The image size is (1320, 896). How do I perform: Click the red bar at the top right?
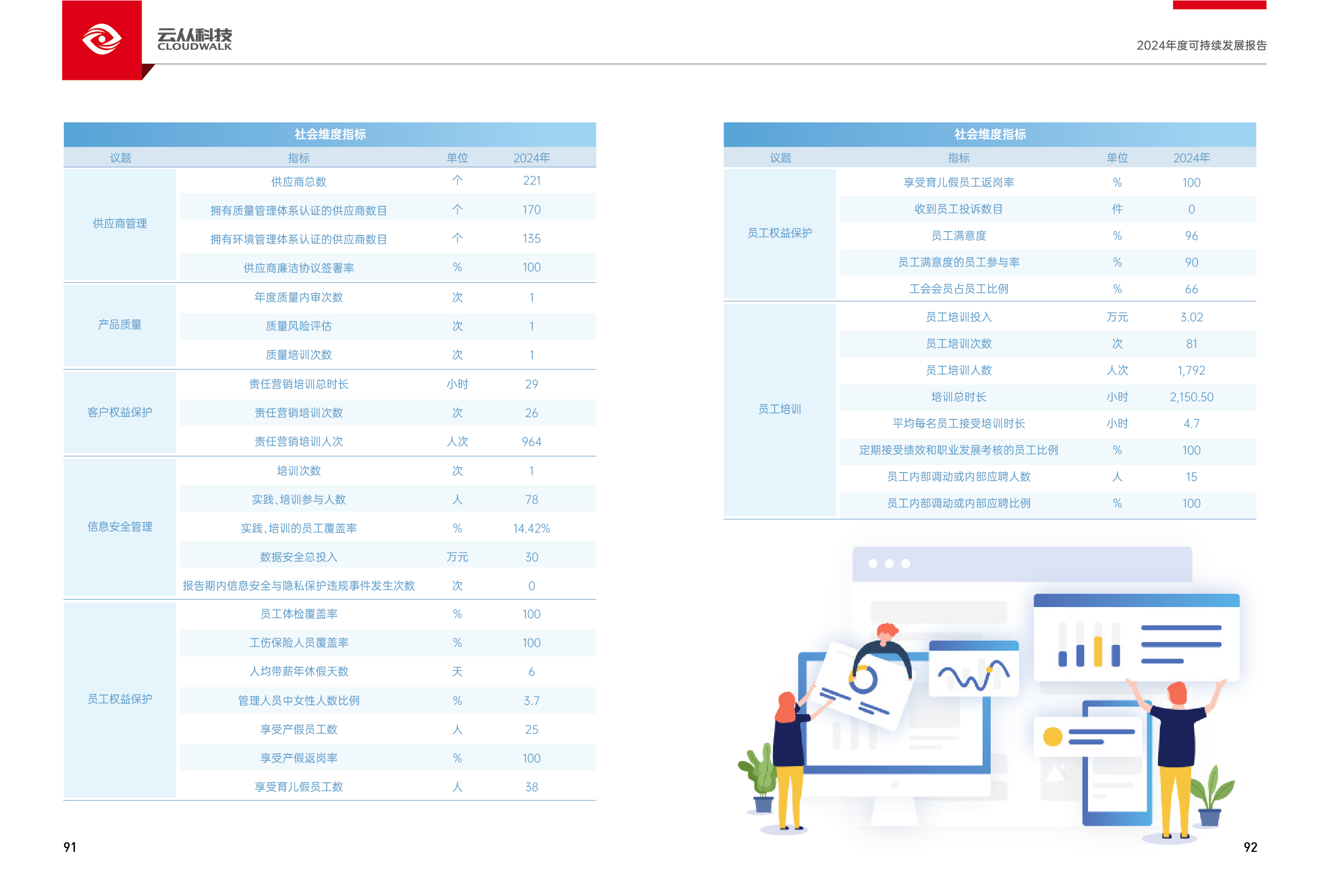pos(1219,5)
